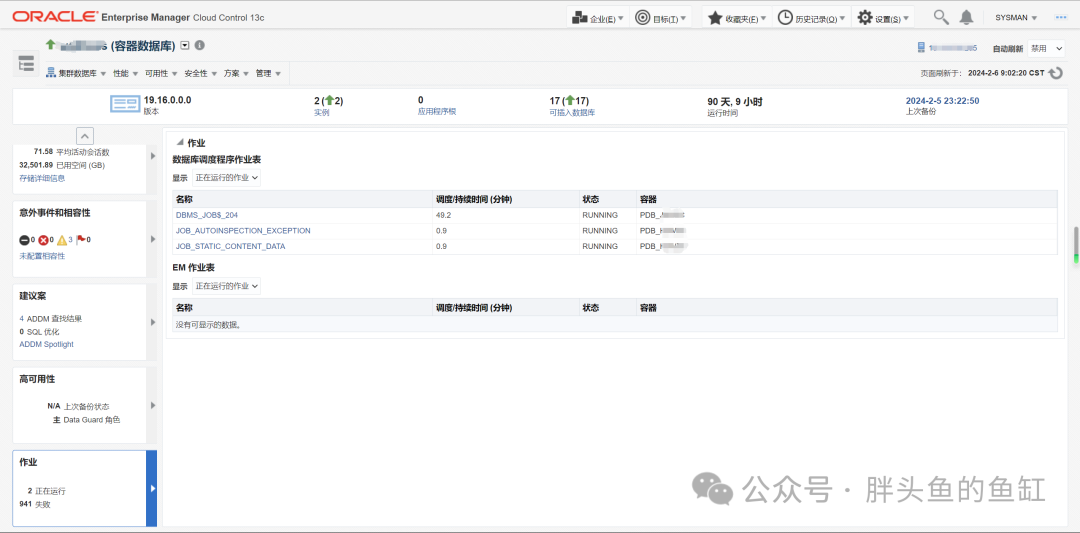1080x533 pixels.
Task: Toggle the navigation tree panel icon
Action: click(x=26, y=63)
